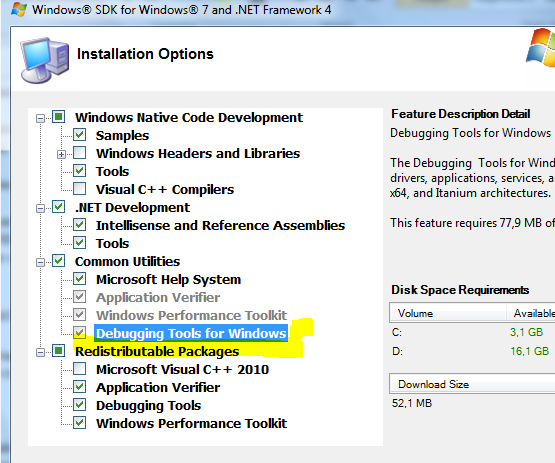The width and height of the screenshot is (555, 463).
Task: Click the Debugging Tools for Windows checkbox
Action: click(x=80, y=333)
